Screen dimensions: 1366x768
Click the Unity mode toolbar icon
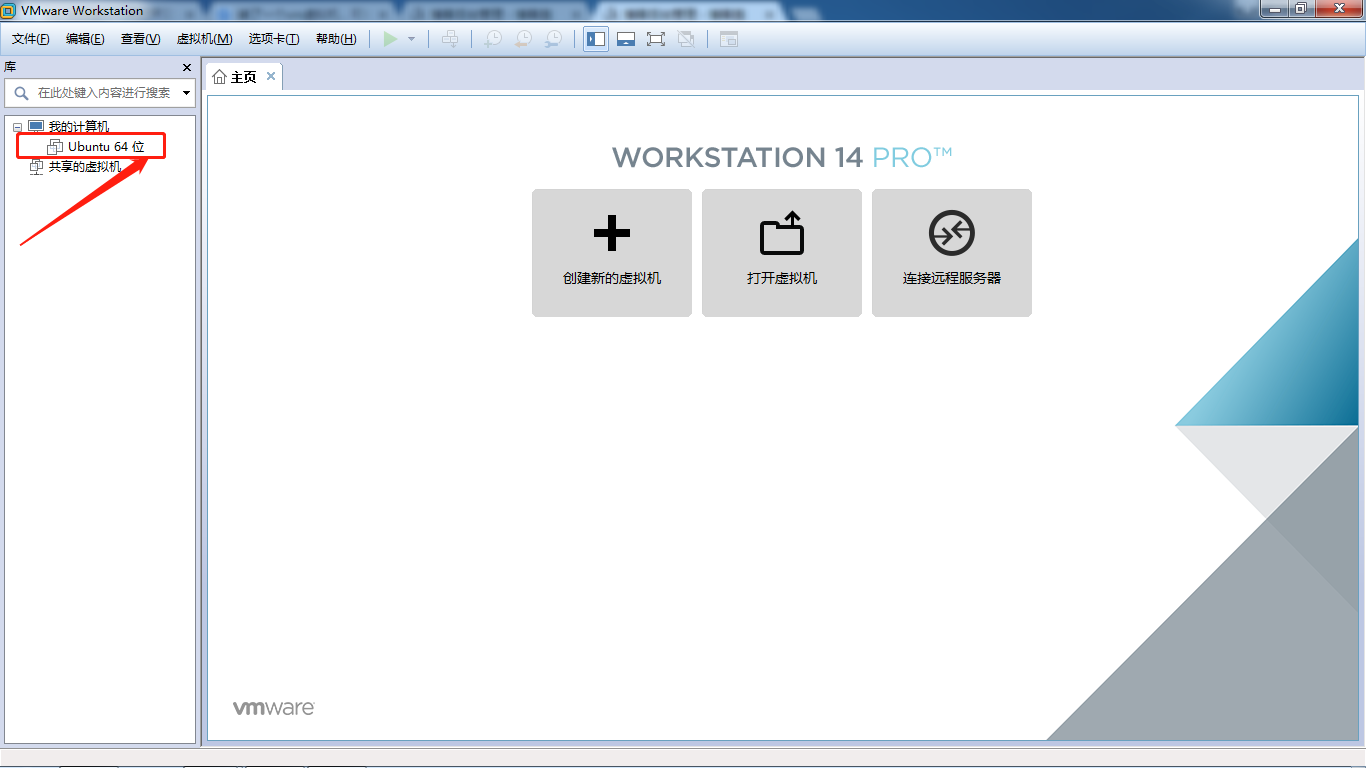686,39
